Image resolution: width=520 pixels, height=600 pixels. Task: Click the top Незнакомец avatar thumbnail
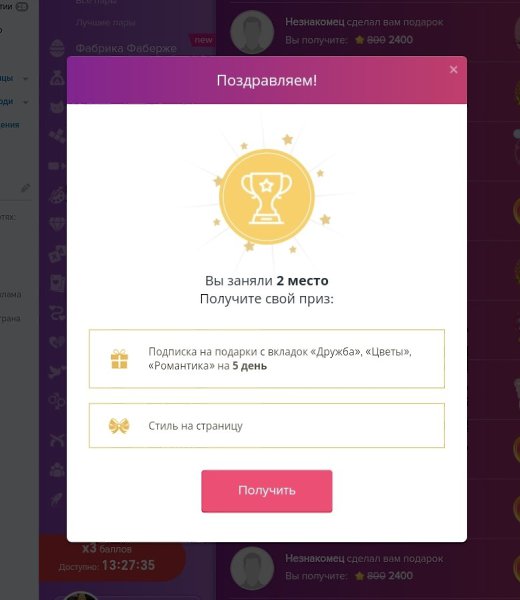252,32
